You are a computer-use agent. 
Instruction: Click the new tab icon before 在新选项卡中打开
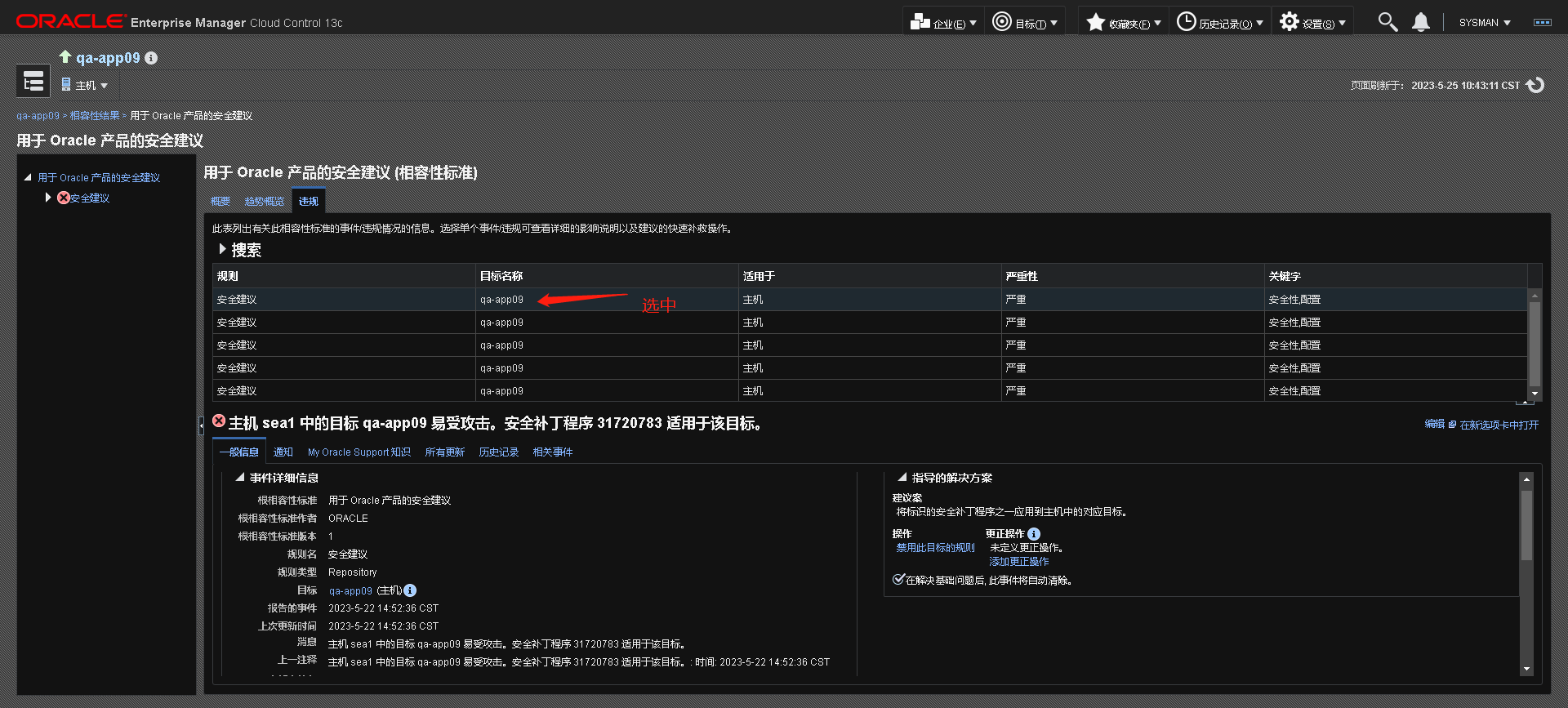[1452, 425]
